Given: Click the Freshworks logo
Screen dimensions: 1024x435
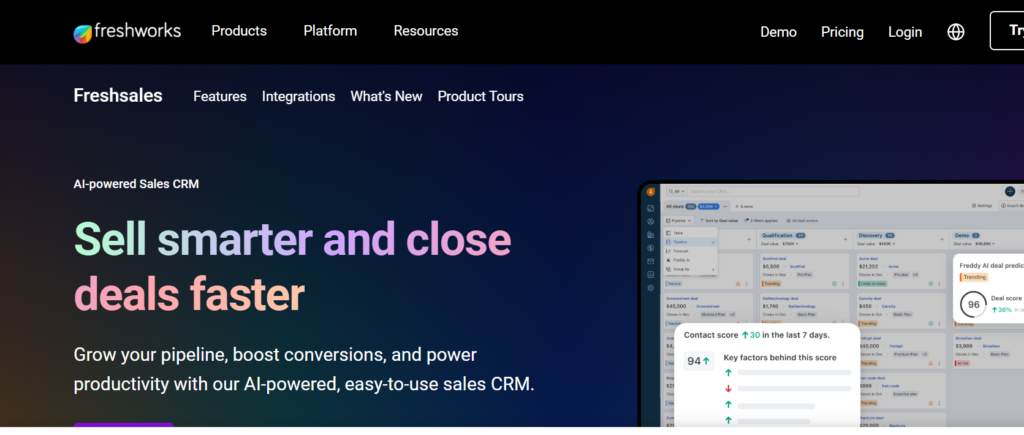Looking at the screenshot, I should click(127, 32).
